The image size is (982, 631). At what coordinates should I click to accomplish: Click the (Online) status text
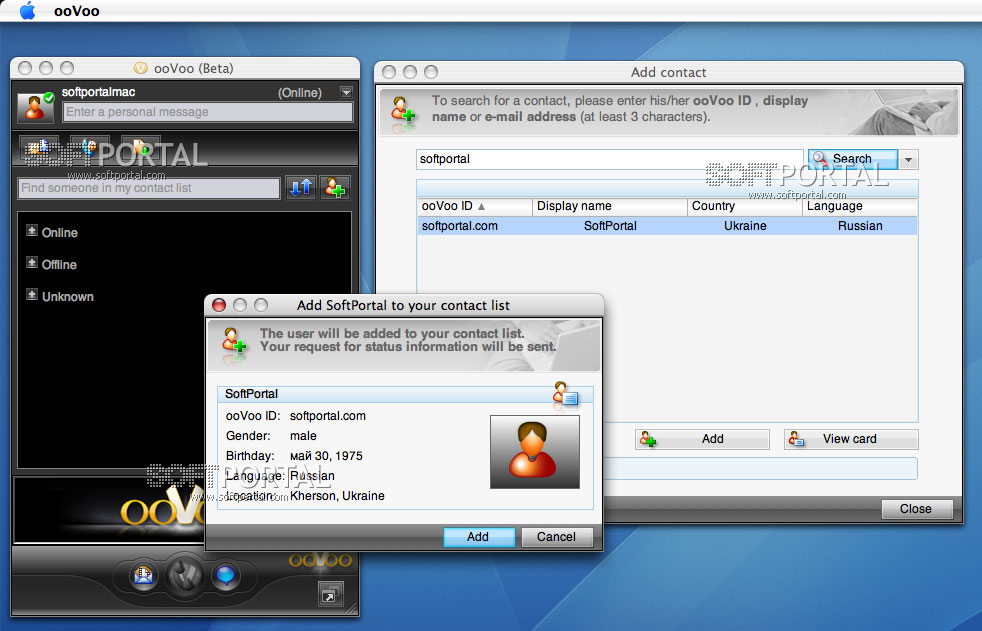[x=300, y=93]
